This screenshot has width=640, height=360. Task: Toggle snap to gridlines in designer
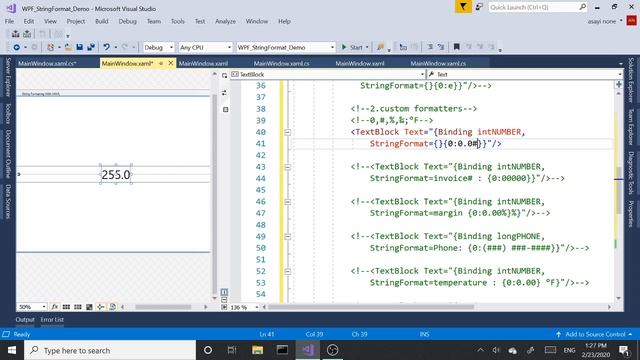pos(78,307)
